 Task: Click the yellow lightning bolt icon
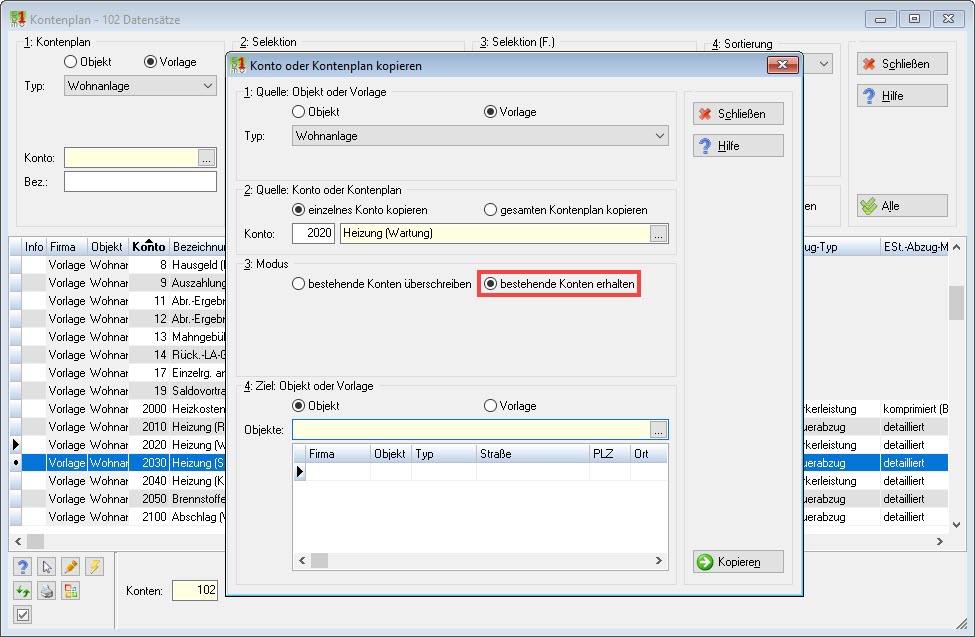95,567
